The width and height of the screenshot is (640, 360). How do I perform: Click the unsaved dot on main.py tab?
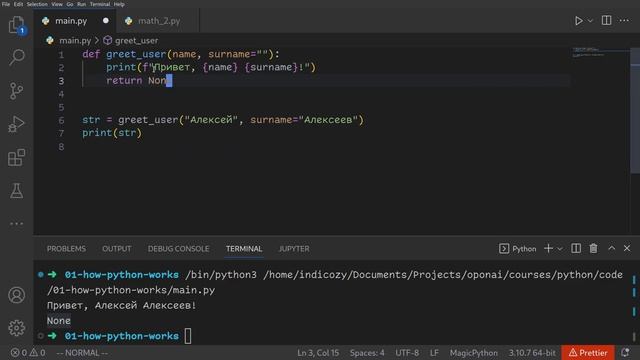106,21
